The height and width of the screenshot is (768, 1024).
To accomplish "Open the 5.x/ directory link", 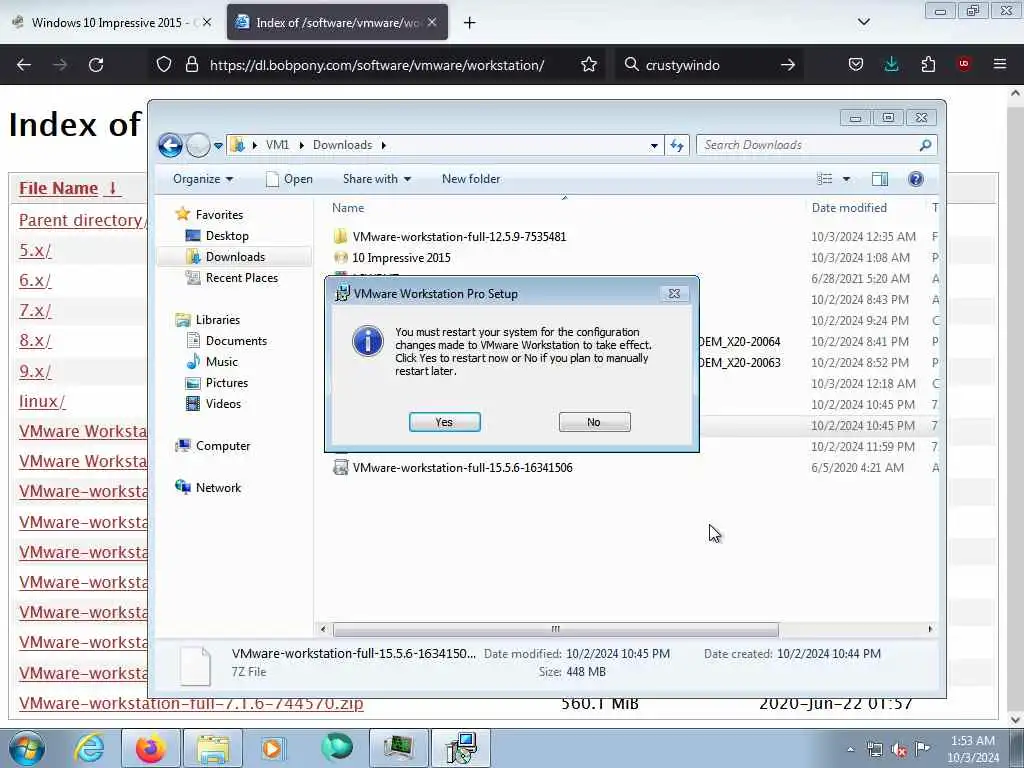I will tap(35, 250).
